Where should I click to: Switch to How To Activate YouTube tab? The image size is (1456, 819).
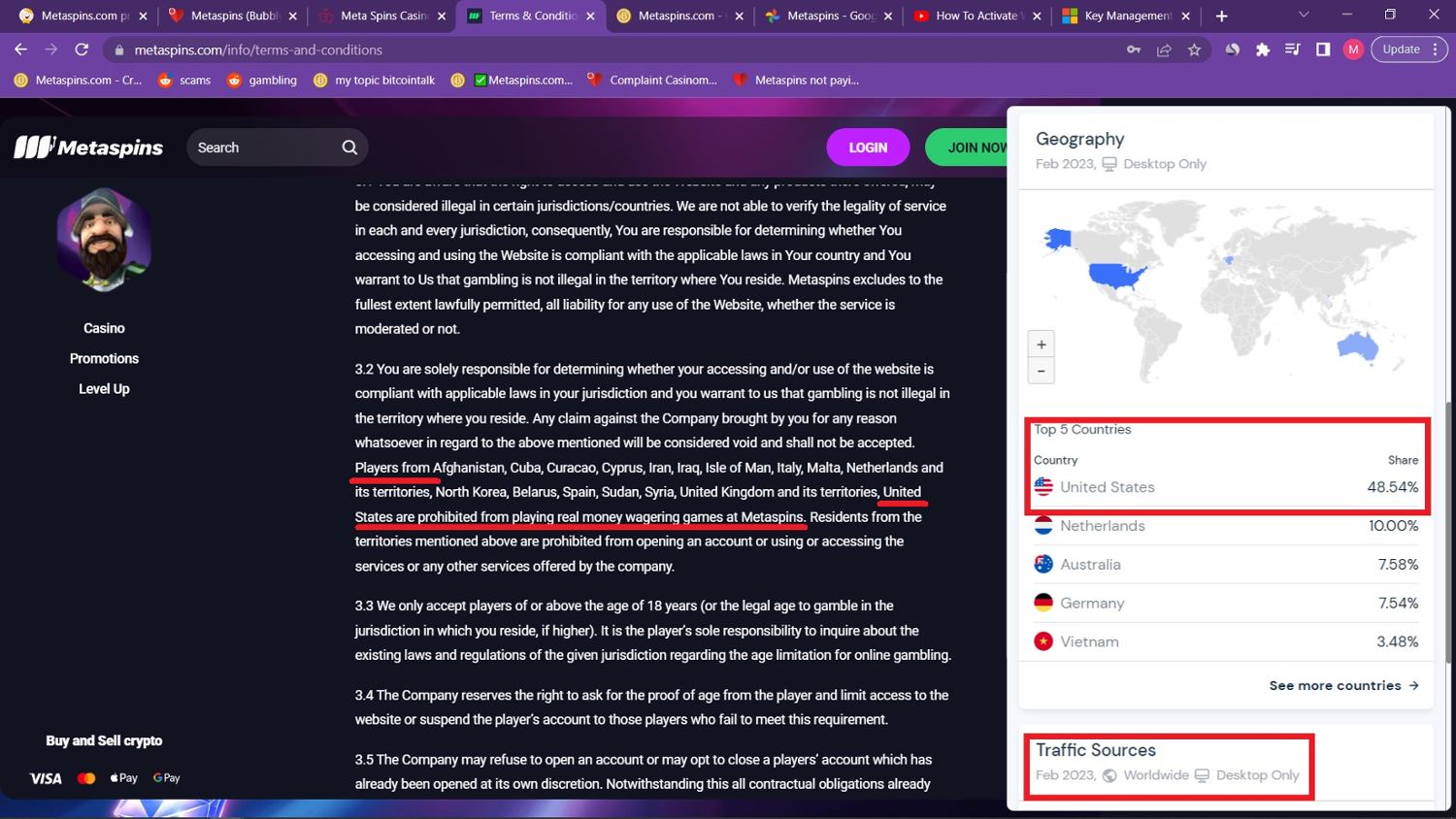975,16
